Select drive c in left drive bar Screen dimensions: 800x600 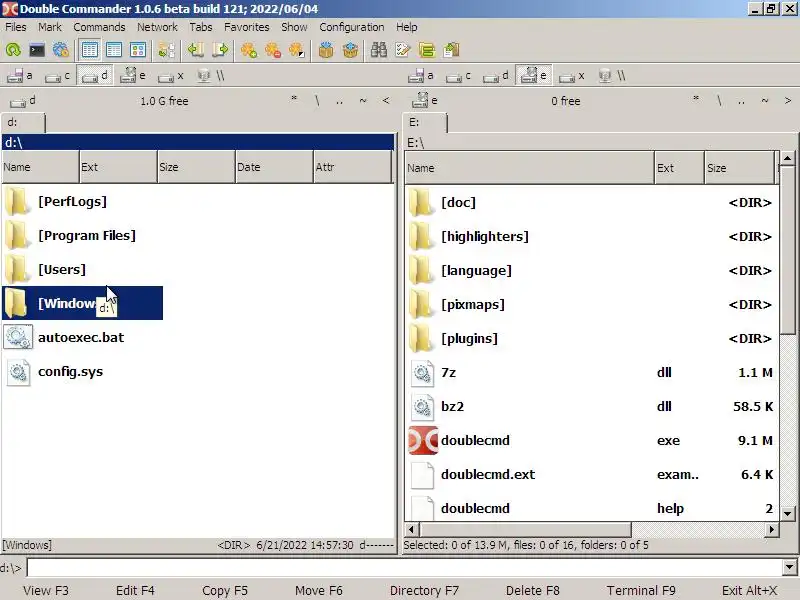tap(57, 76)
